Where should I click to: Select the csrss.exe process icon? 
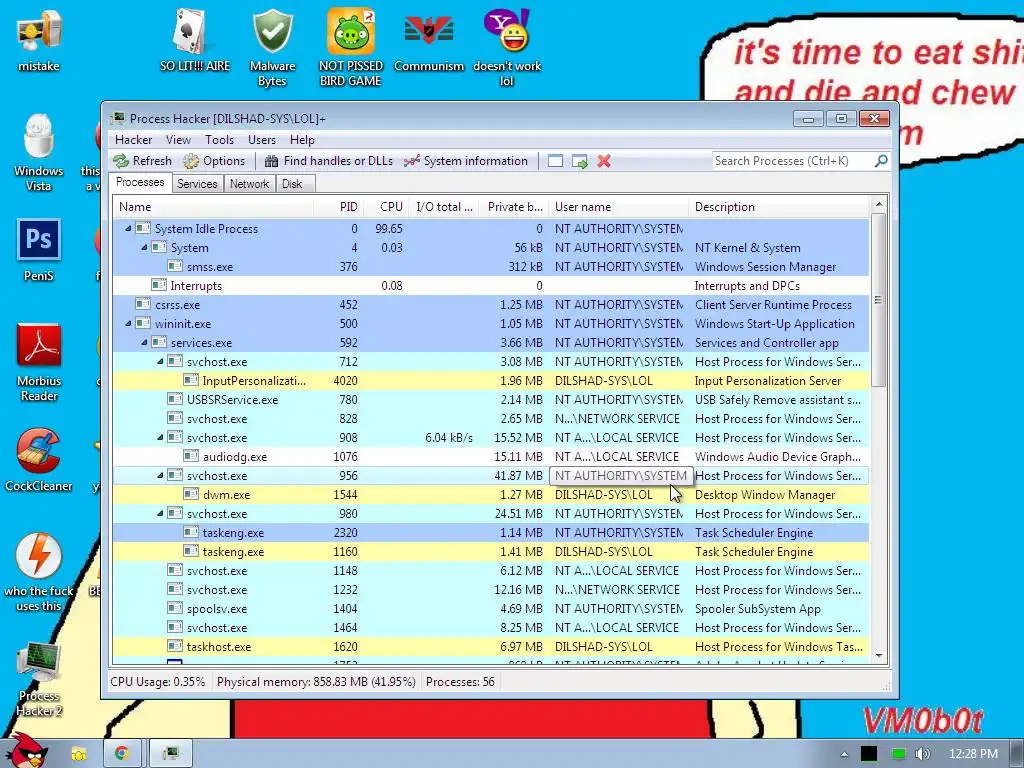[143, 304]
